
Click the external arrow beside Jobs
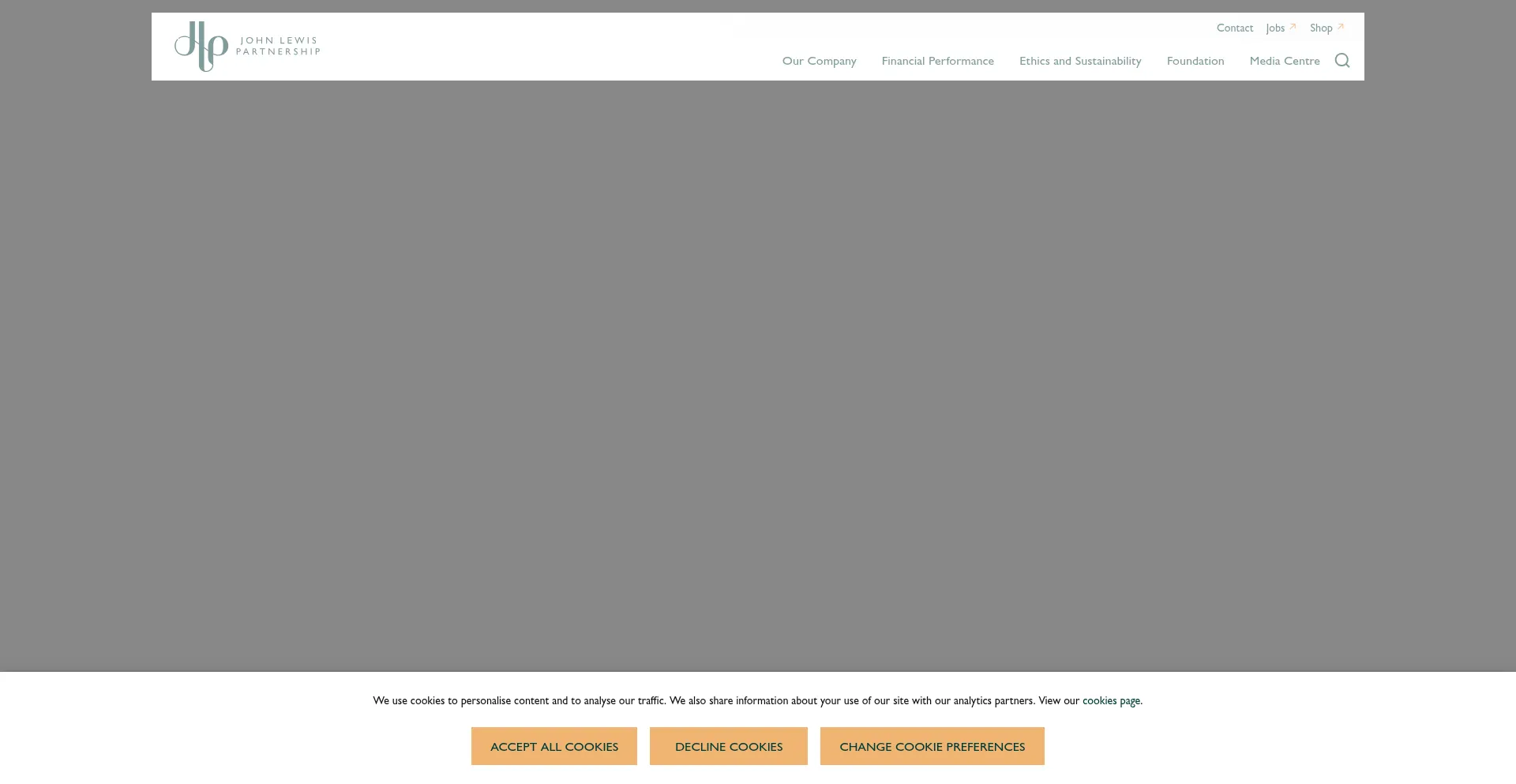click(x=1293, y=27)
